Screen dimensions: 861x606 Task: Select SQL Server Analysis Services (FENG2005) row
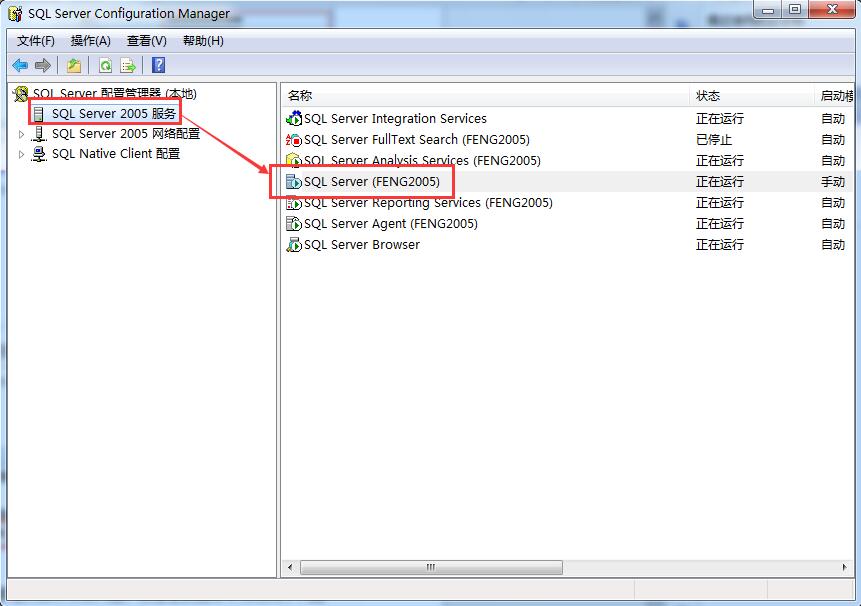coord(568,161)
